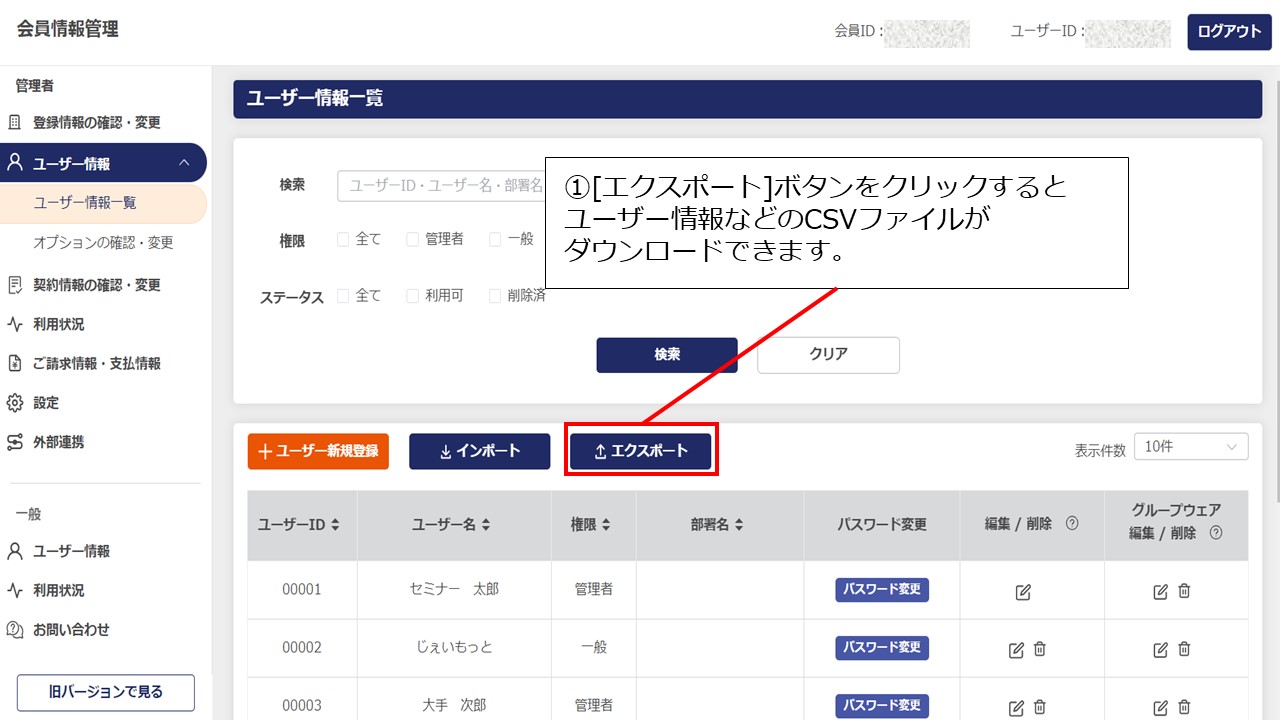This screenshot has width=1280, height=720.
Task: Collapse the ユーザー情報 sidebar section
Action: [183, 163]
